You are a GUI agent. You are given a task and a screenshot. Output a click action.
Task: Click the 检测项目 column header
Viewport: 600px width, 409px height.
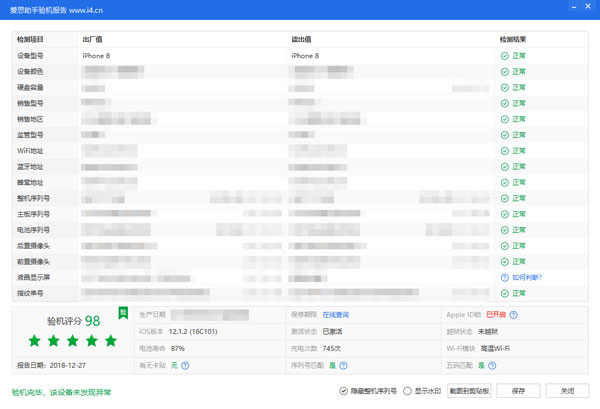click(x=30, y=39)
